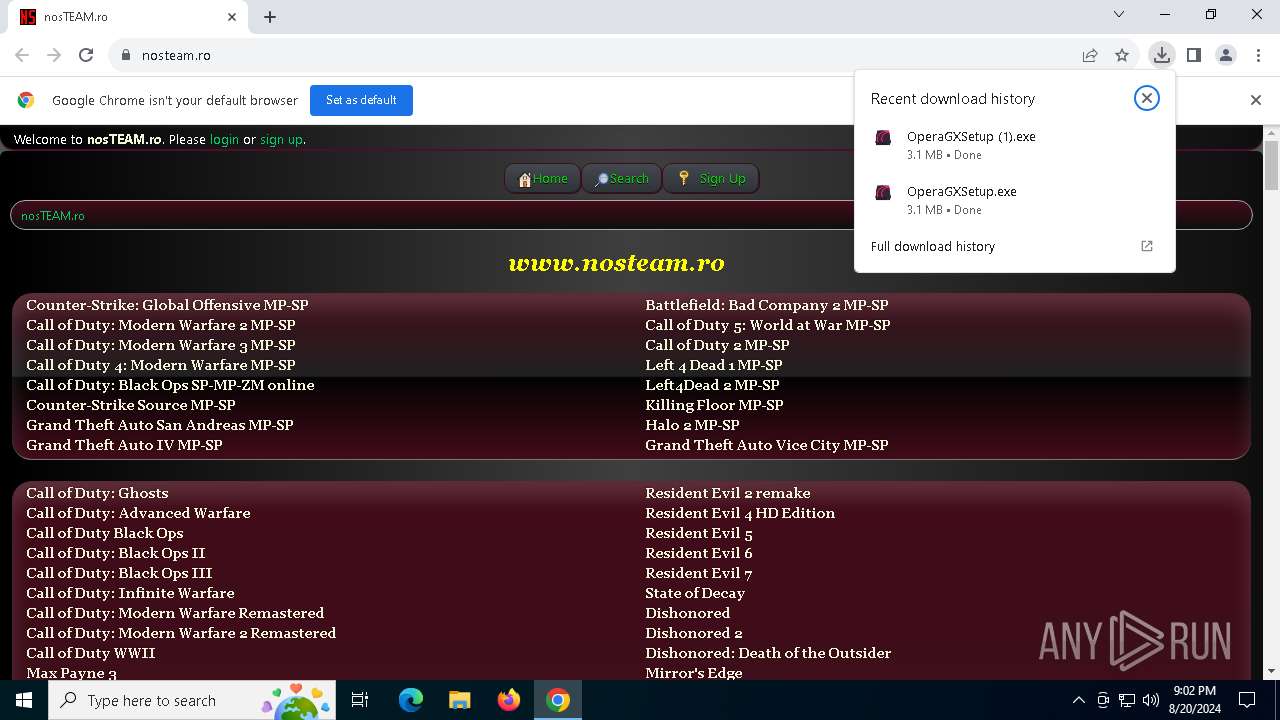Go back with the browser back arrow
Screen dimensions: 1280x720
[22, 55]
